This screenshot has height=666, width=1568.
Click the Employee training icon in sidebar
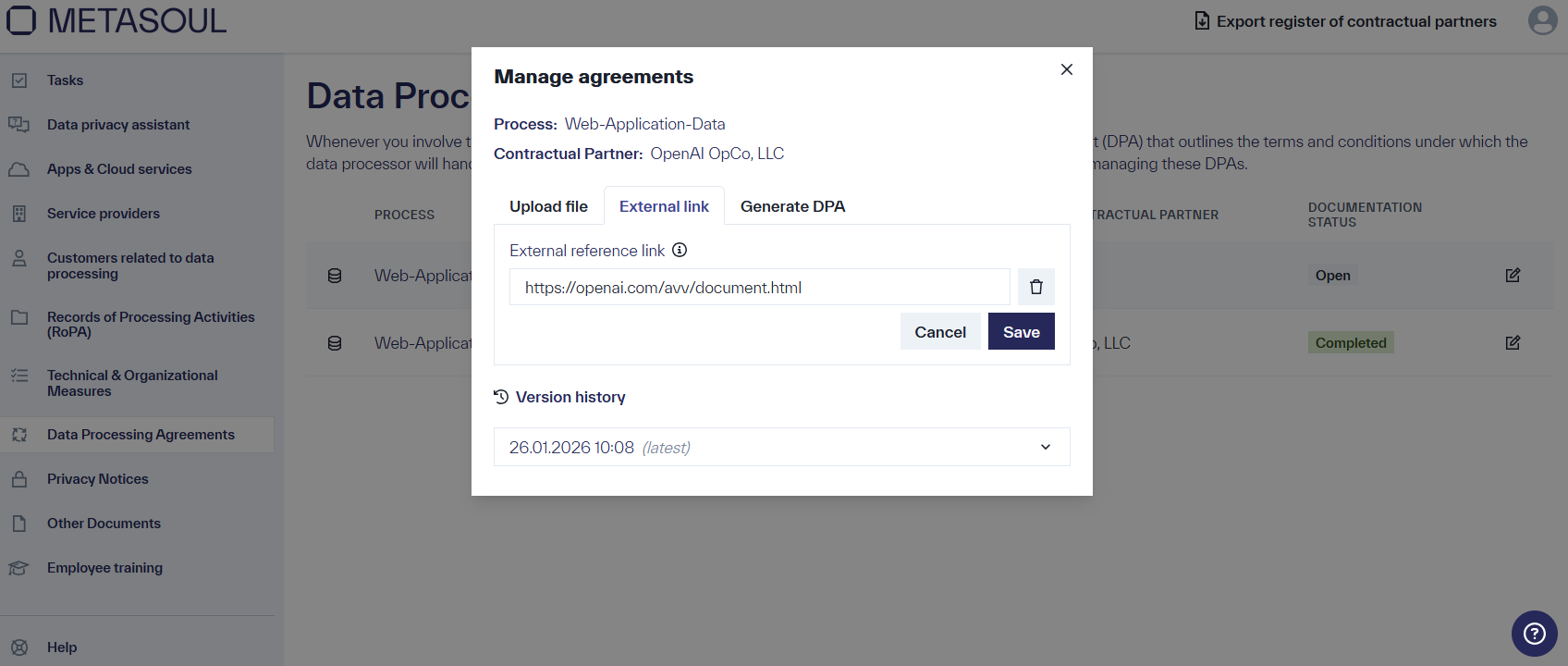click(x=19, y=567)
